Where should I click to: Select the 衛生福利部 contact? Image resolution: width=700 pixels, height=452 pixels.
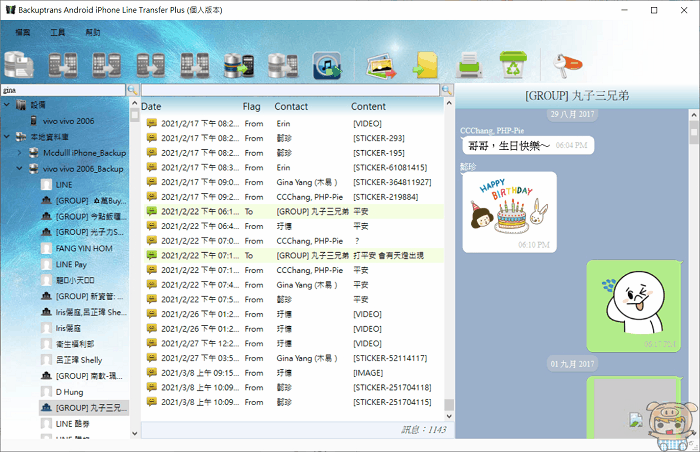(x=75, y=344)
